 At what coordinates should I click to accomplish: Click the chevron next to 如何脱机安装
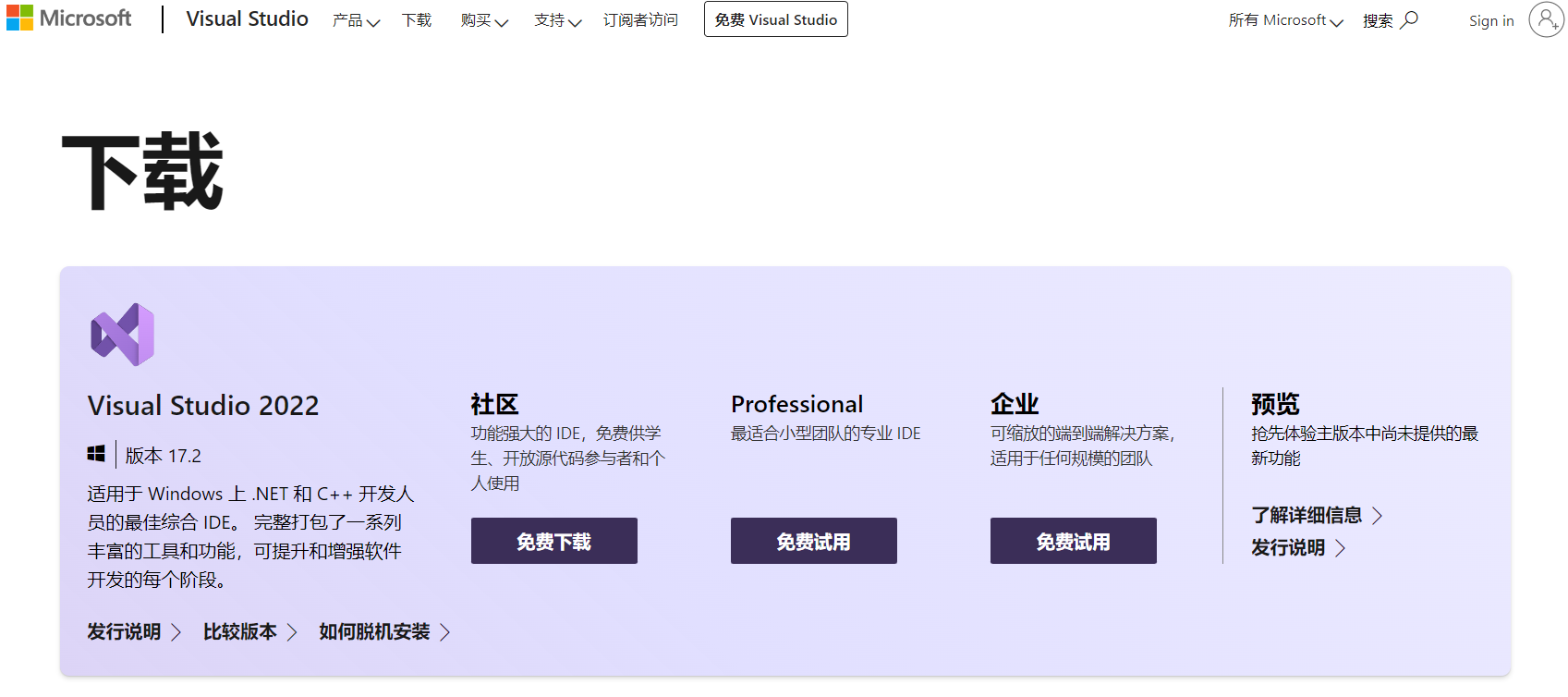(444, 632)
